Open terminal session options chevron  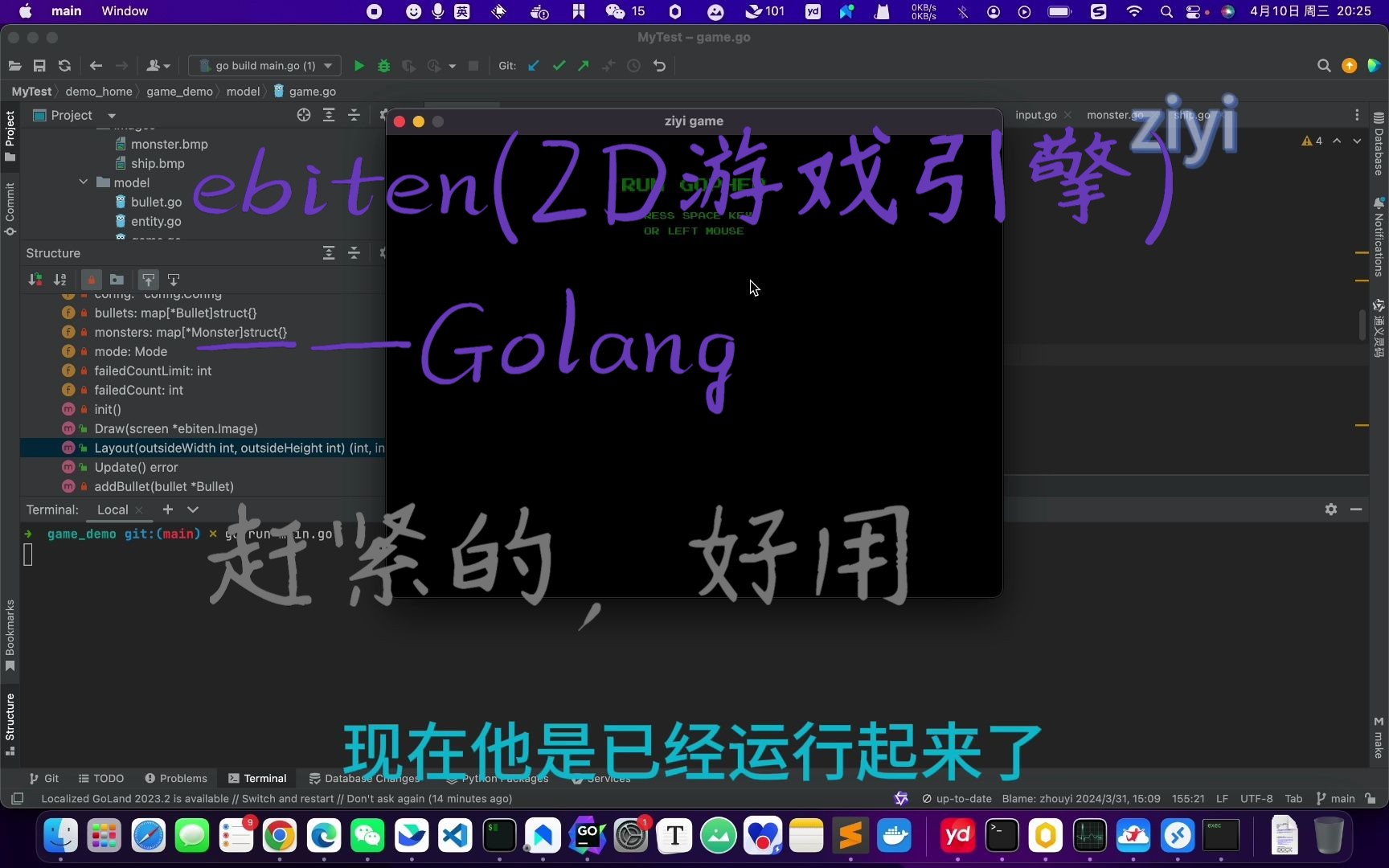193,510
